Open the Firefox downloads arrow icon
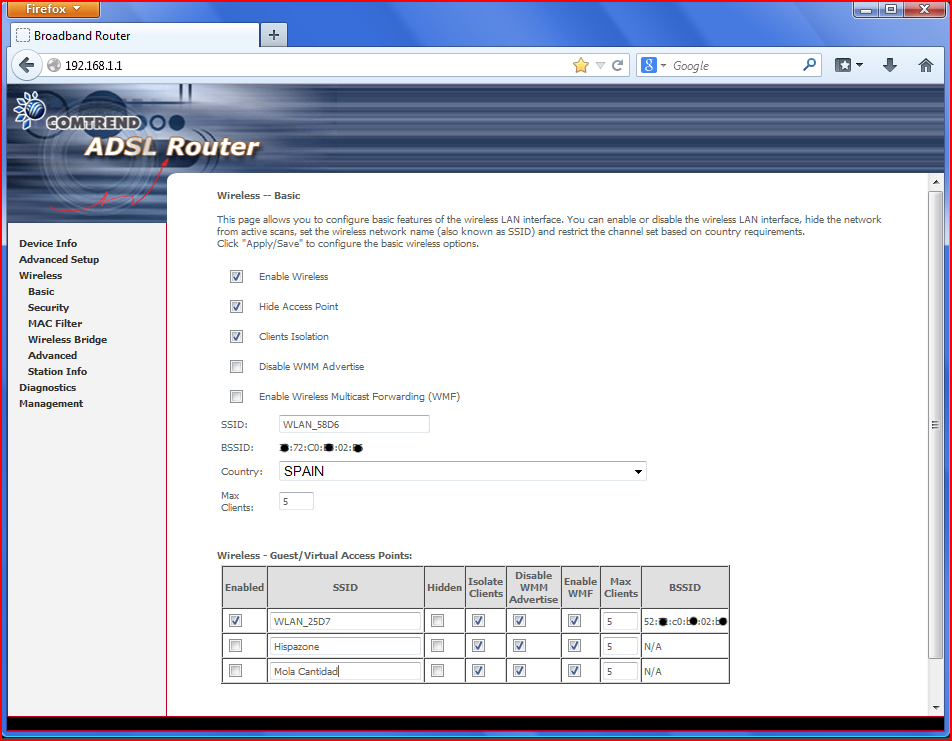This screenshot has width=952, height=741. 890,65
